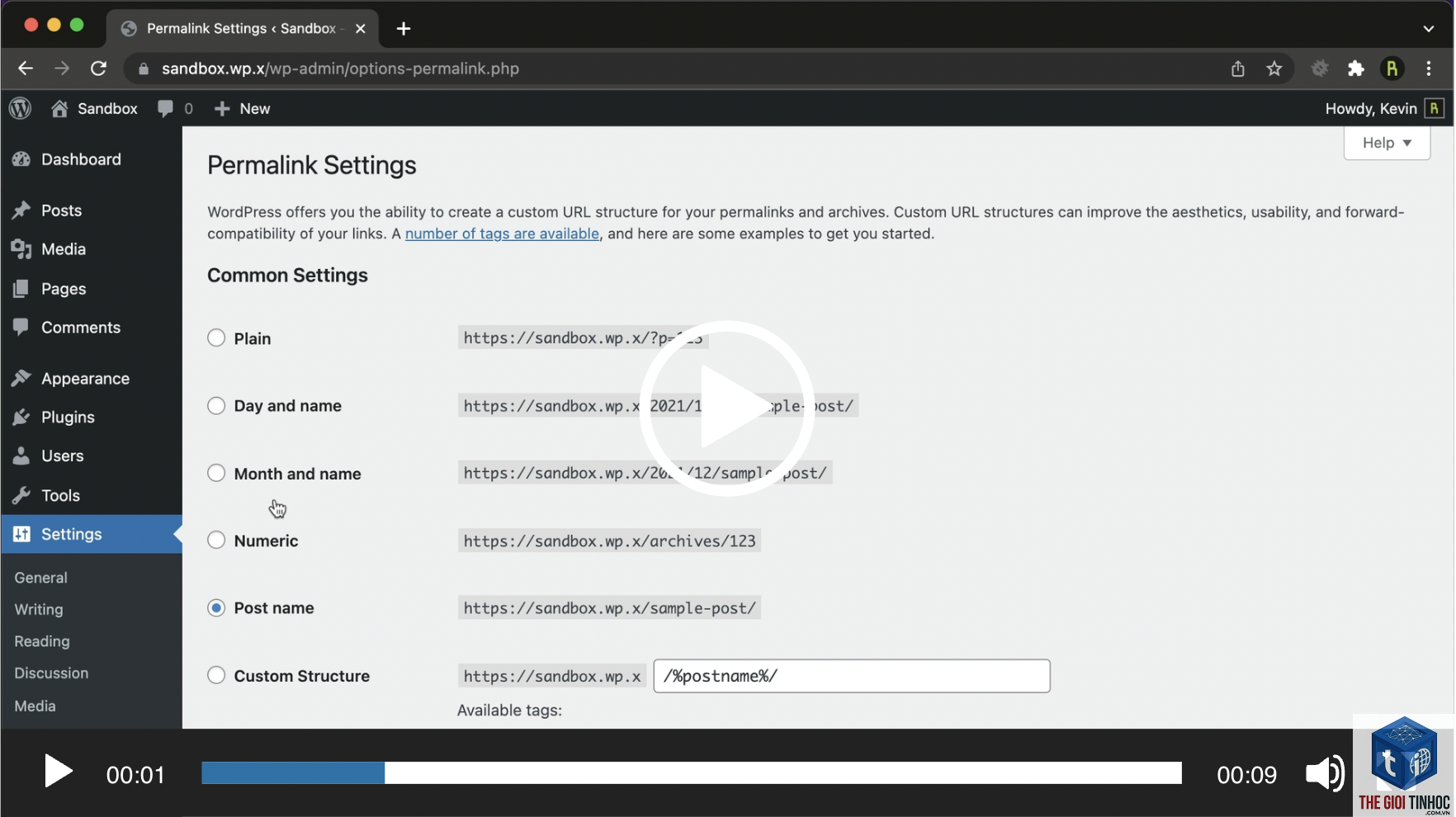Select the Custom Structure radio button

point(216,675)
